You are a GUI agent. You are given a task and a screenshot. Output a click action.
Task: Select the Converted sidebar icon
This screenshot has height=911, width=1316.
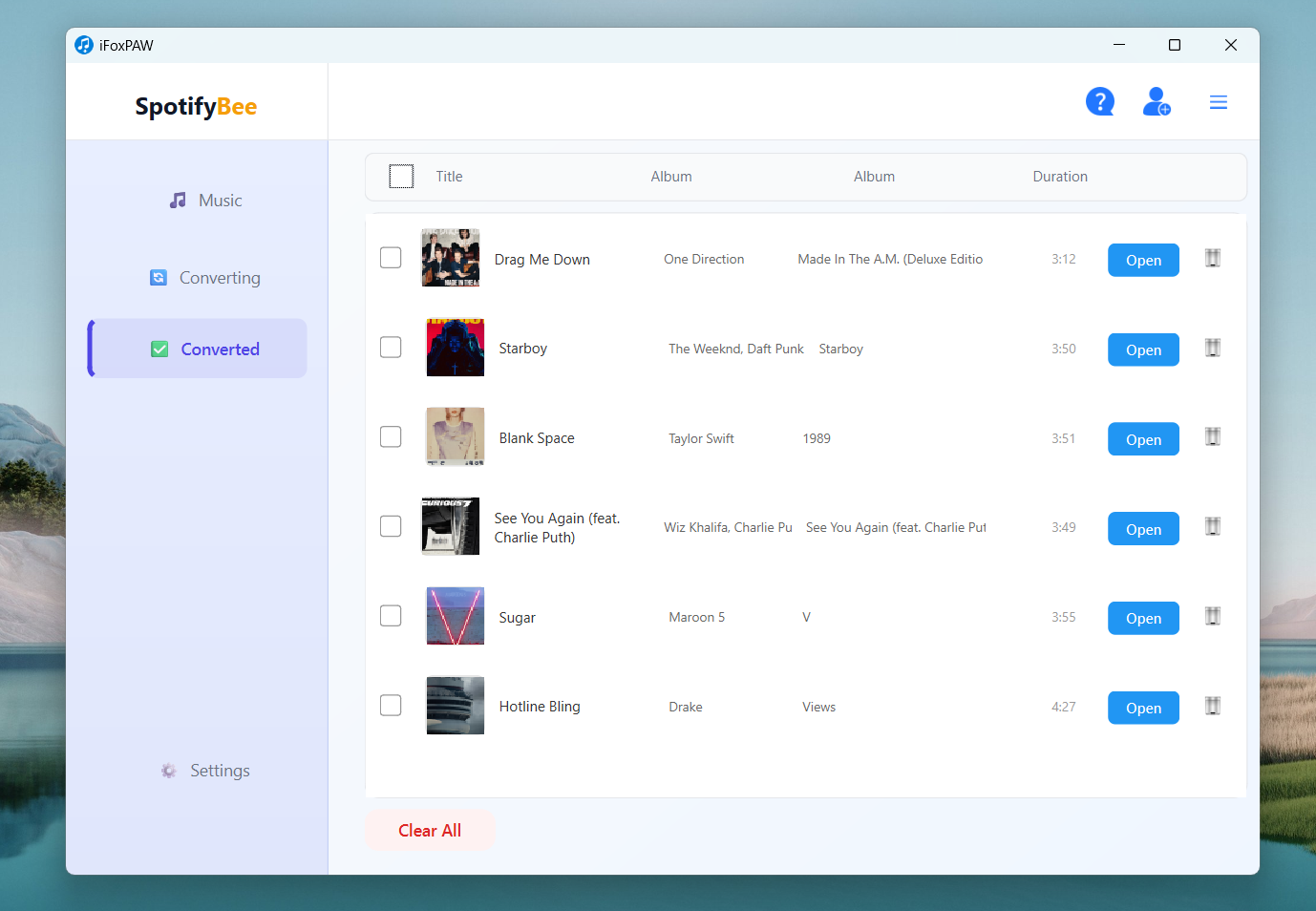click(x=159, y=349)
